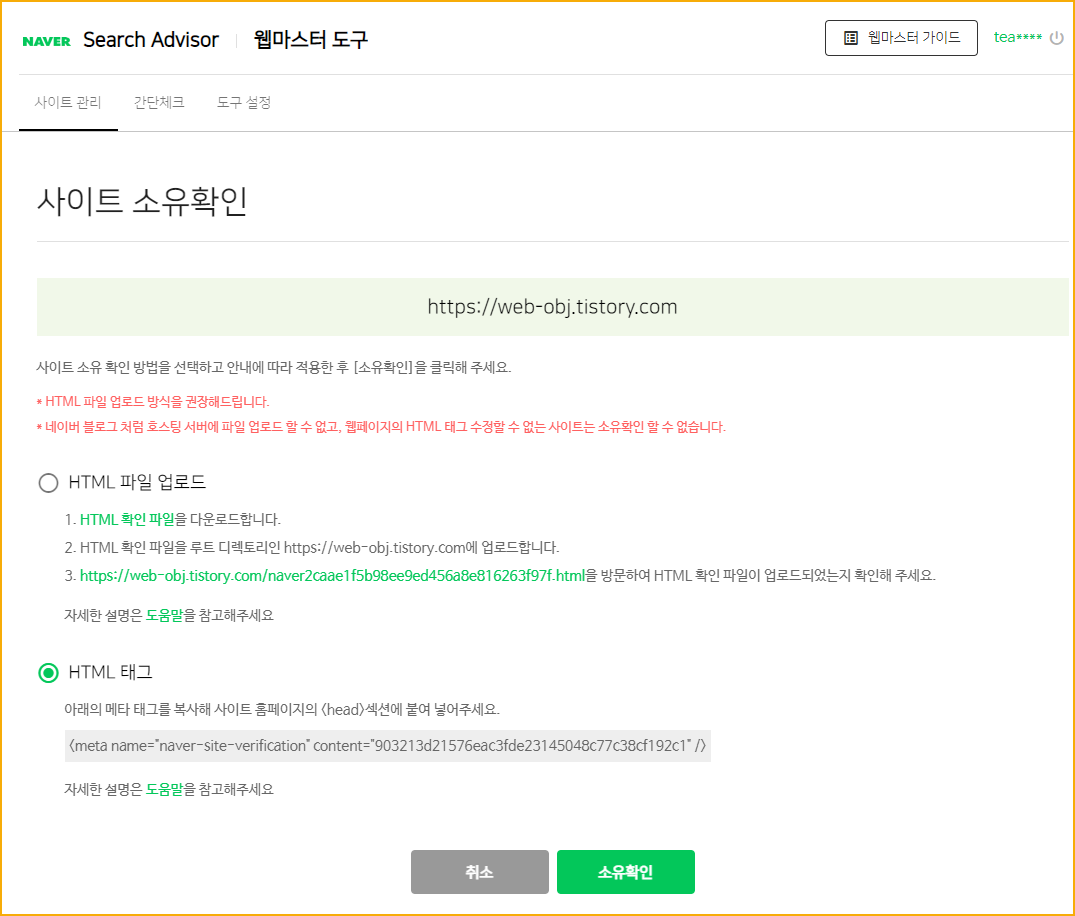The height and width of the screenshot is (916, 1075).
Task: Click the naver-site-verification meta tag field
Action: coord(387,745)
